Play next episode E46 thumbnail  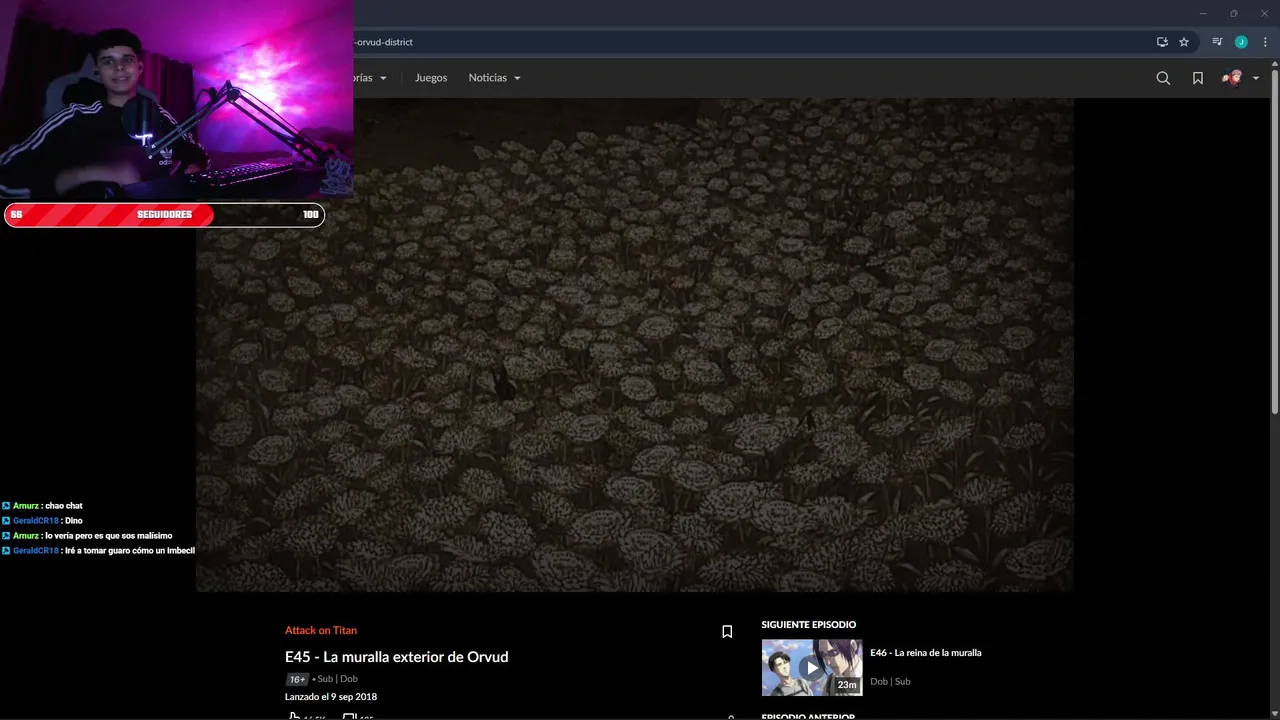pos(812,667)
